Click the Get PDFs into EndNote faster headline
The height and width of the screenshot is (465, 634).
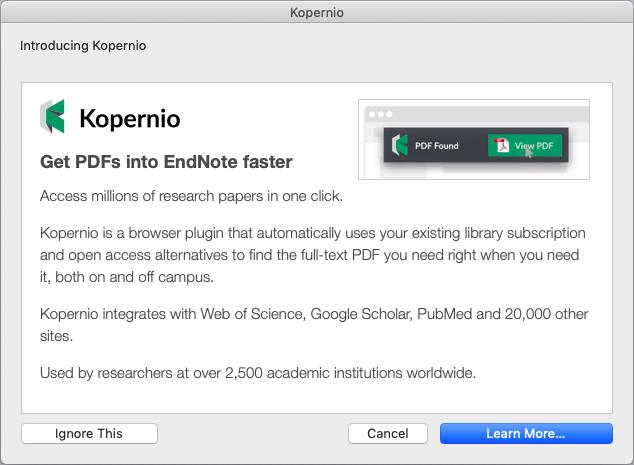(166, 162)
